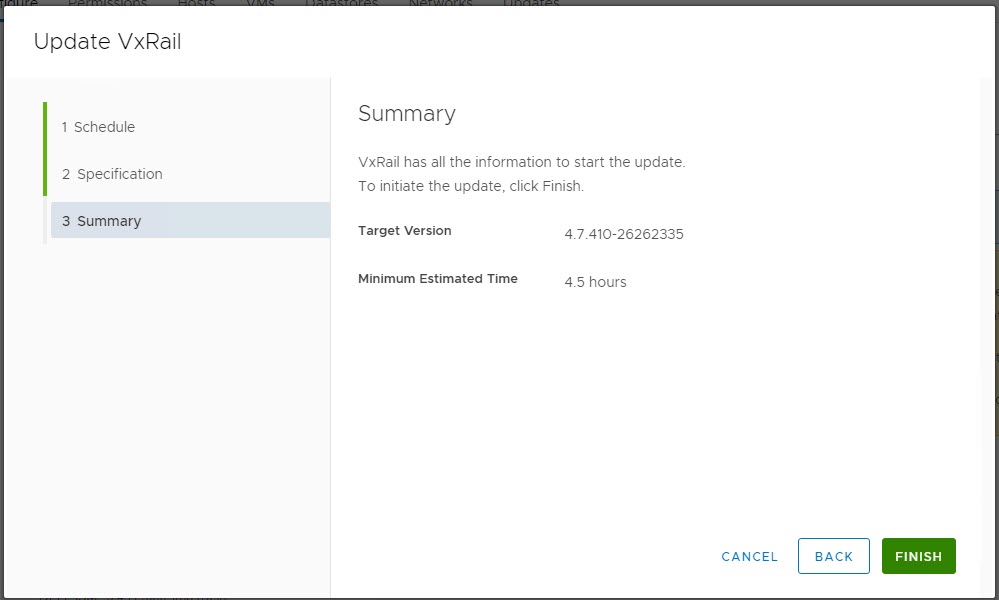Viewport: 999px width, 600px height.
Task: Click the Target Version label
Action: pos(405,231)
